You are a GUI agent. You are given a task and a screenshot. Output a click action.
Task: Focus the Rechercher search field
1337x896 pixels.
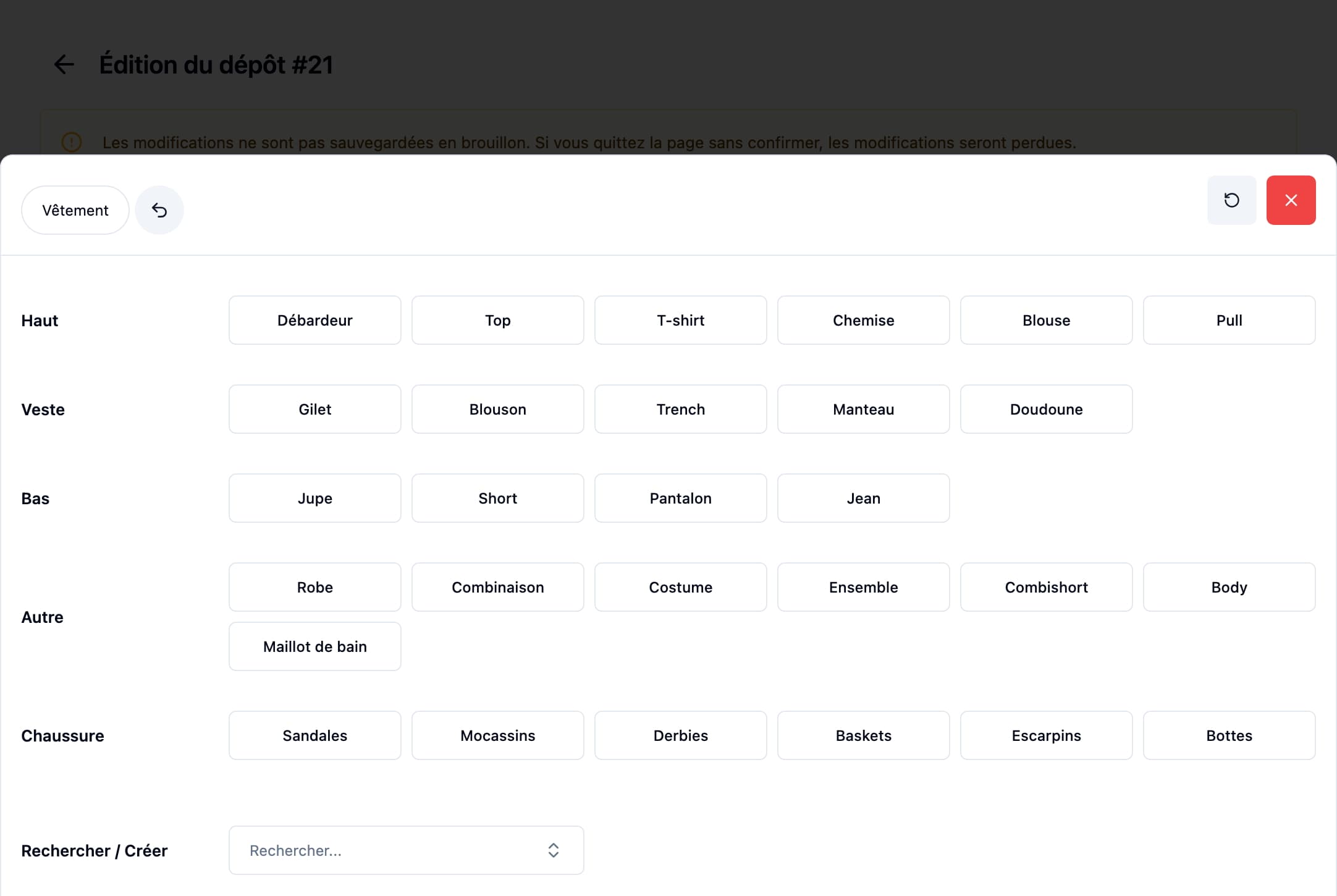[x=389, y=850]
